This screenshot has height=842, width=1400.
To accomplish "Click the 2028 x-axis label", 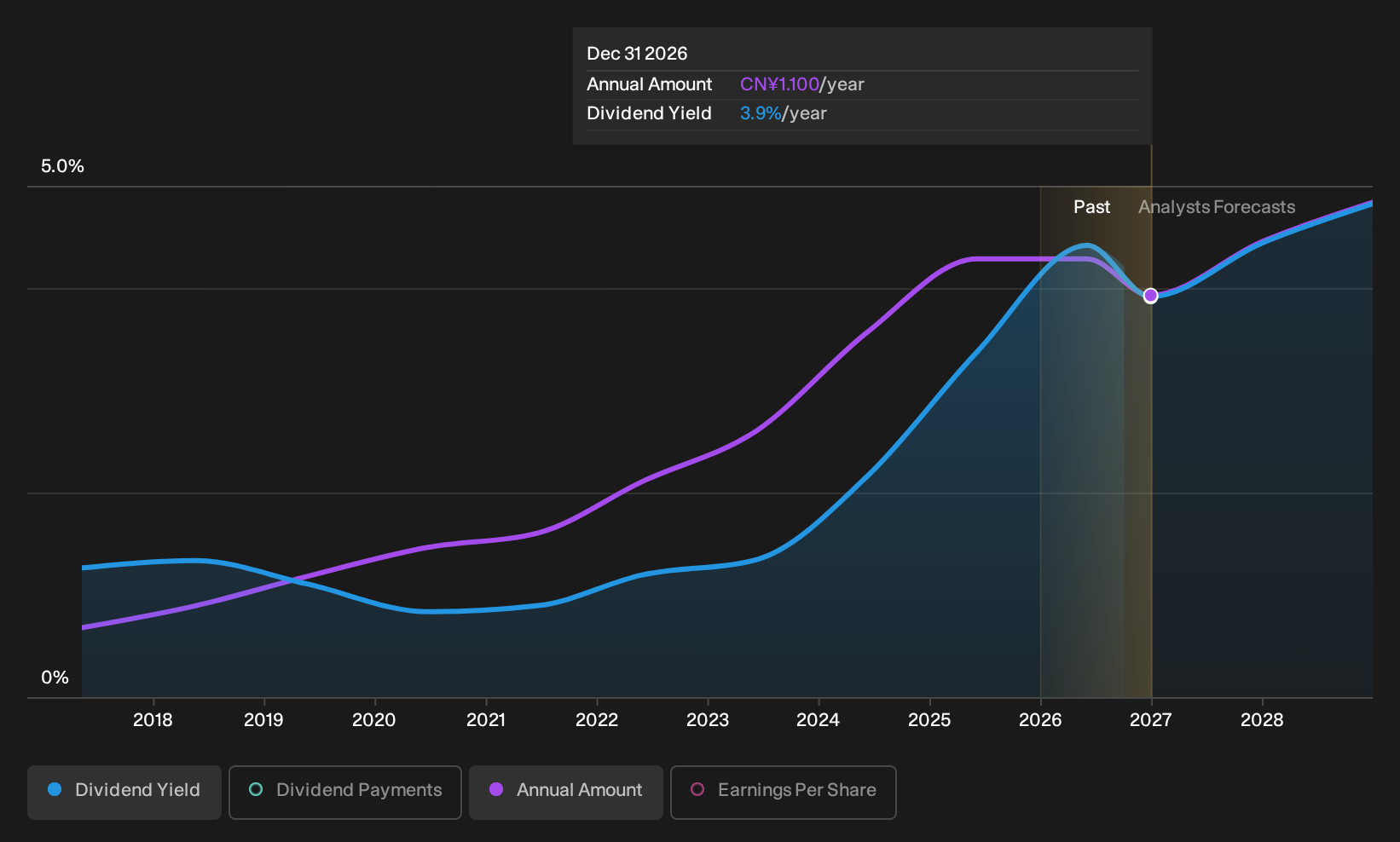I will (x=1262, y=720).
